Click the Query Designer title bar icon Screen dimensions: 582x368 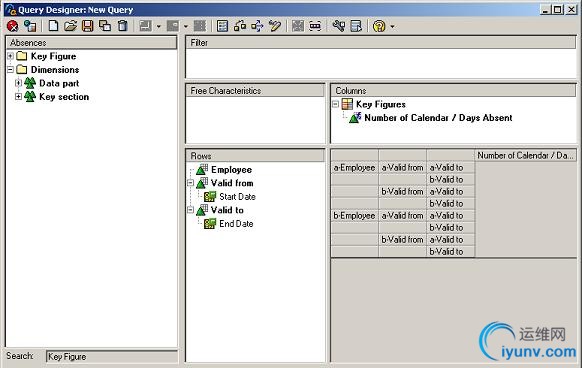[10, 9]
